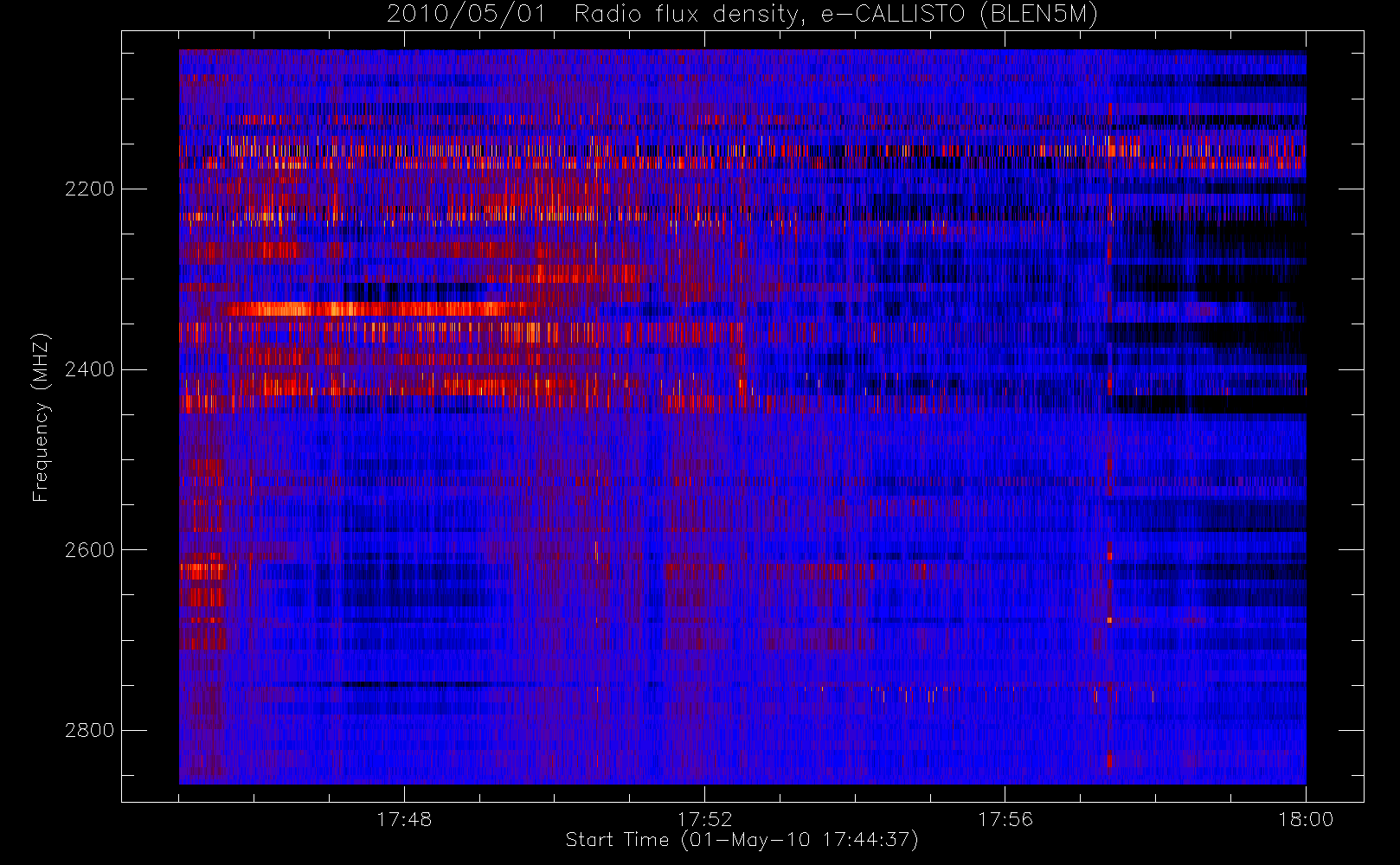
Task: Click the 2200 frequency tick label
Action: 89,189
